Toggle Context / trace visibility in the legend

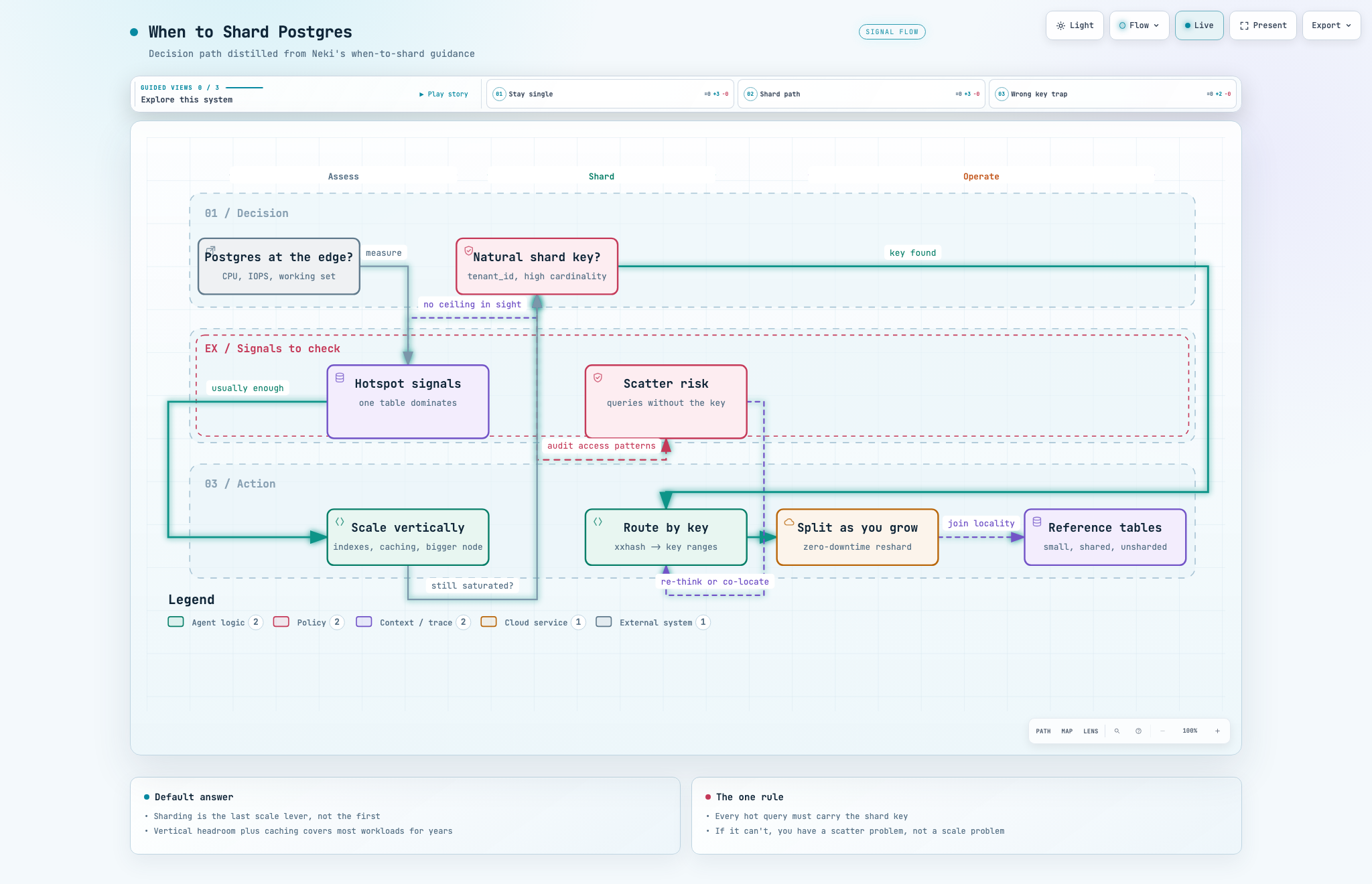point(413,622)
